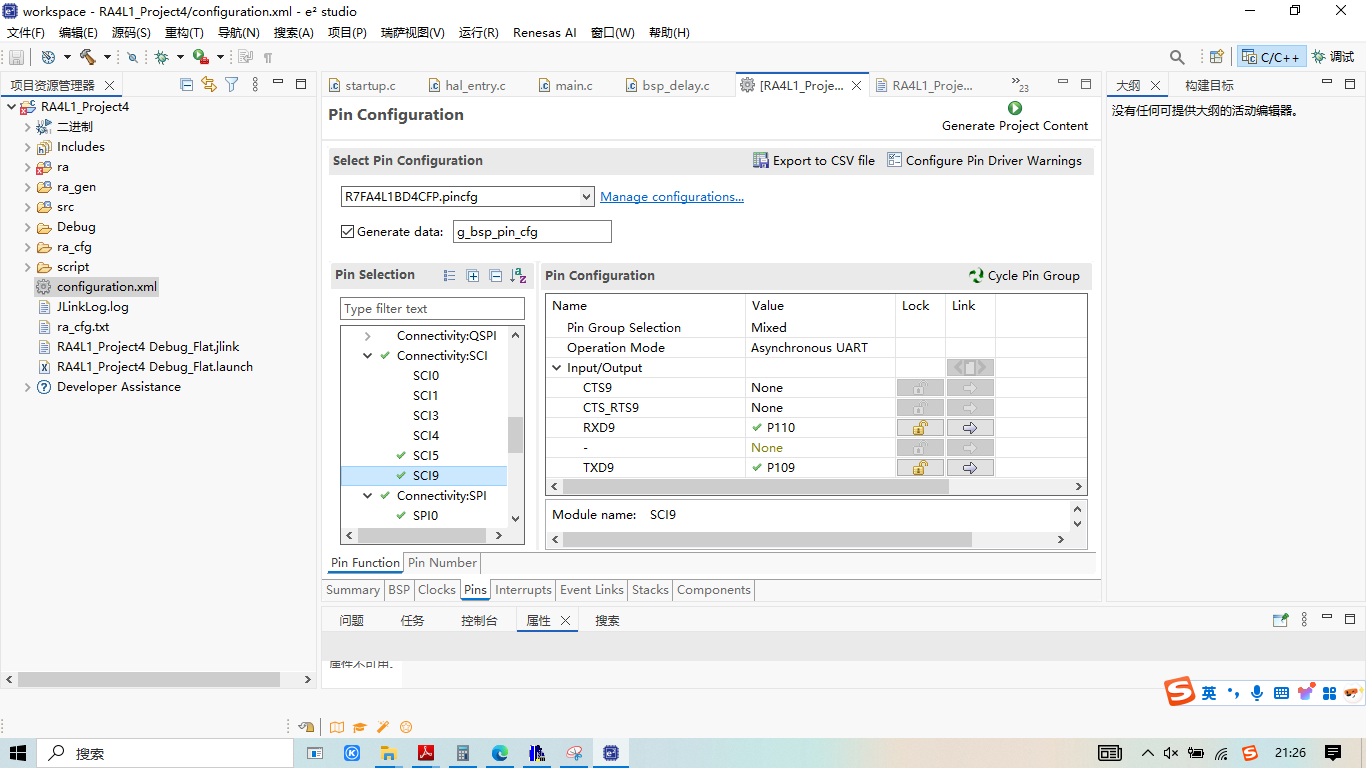The width and height of the screenshot is (1366, 768).
Task: Click the link arrow for TXD9
Action: (x=970, y=468)
